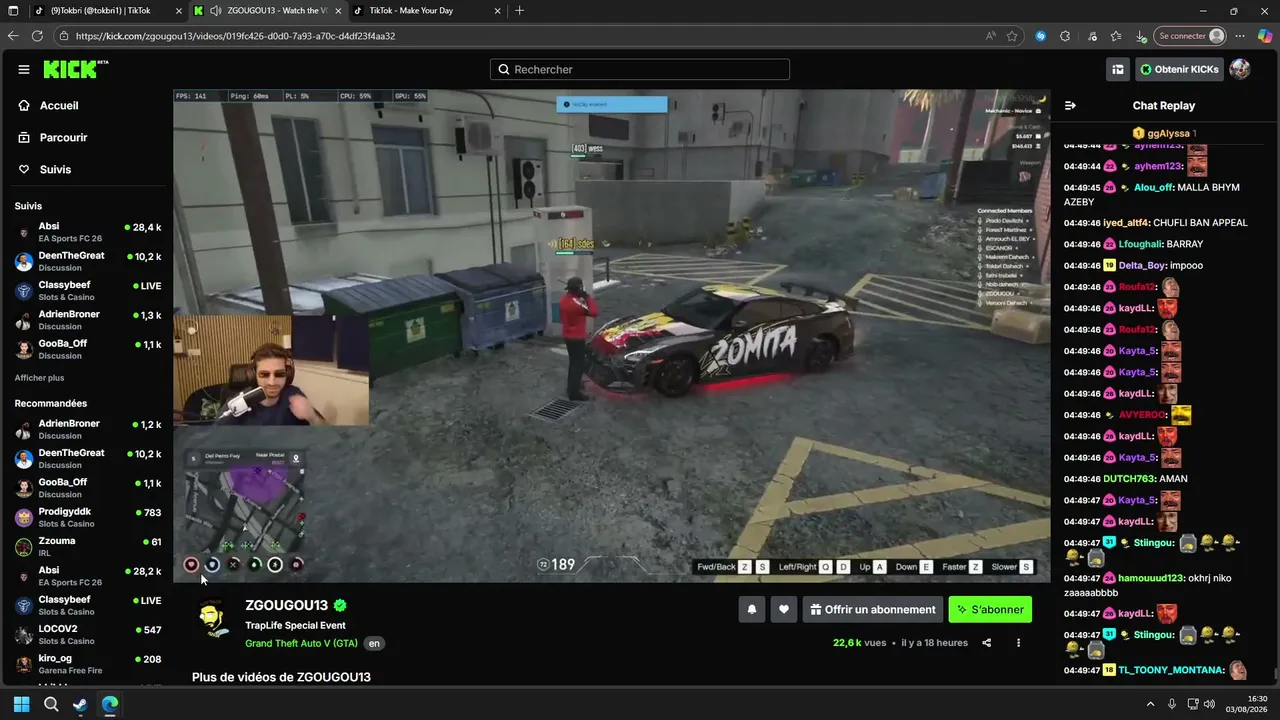
Task: Open the browser extensions puzzle icon
Action: (1065, 36)
